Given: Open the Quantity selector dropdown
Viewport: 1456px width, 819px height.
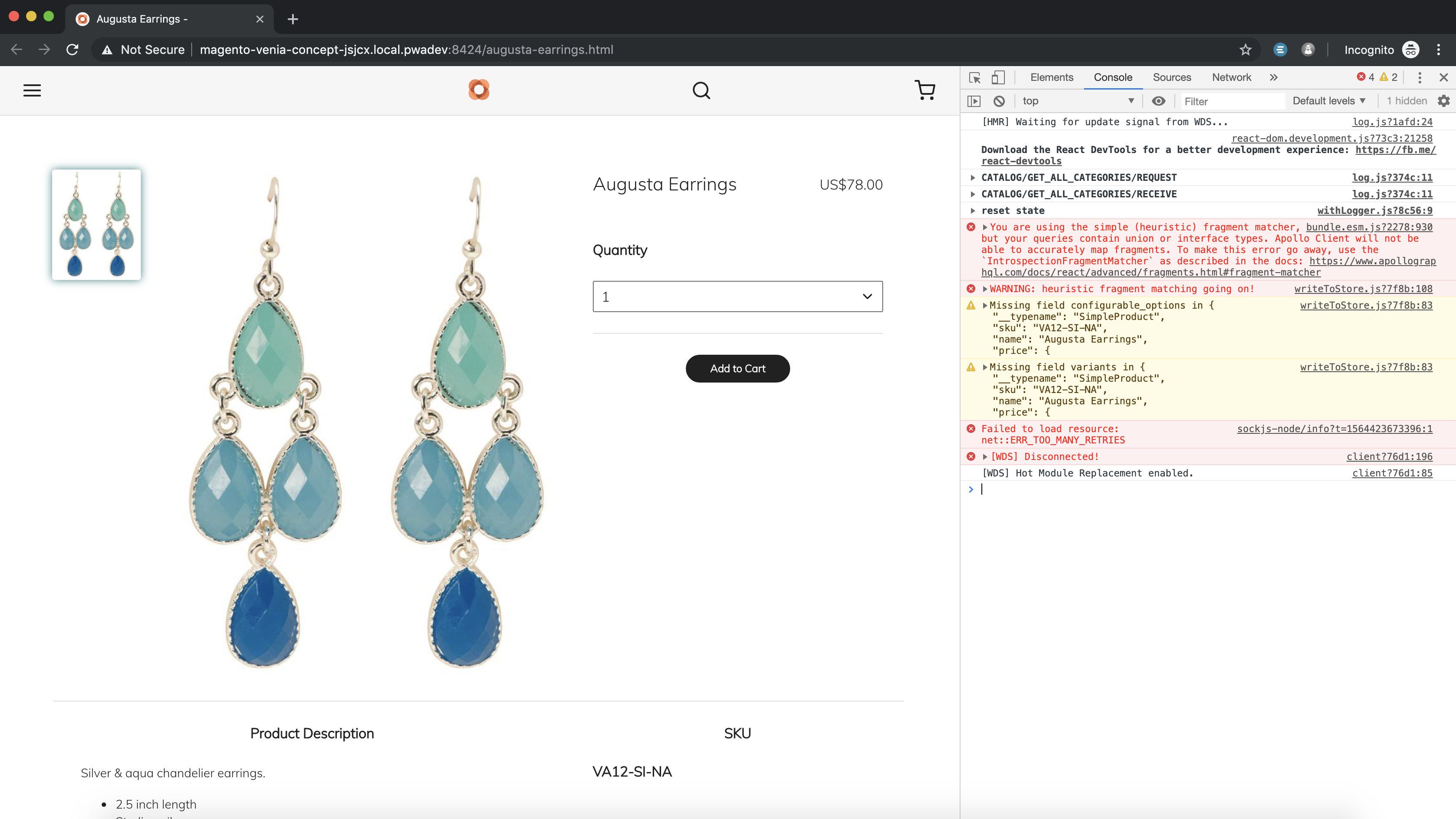Looking at the screenshot, I should tap(737, 296).
